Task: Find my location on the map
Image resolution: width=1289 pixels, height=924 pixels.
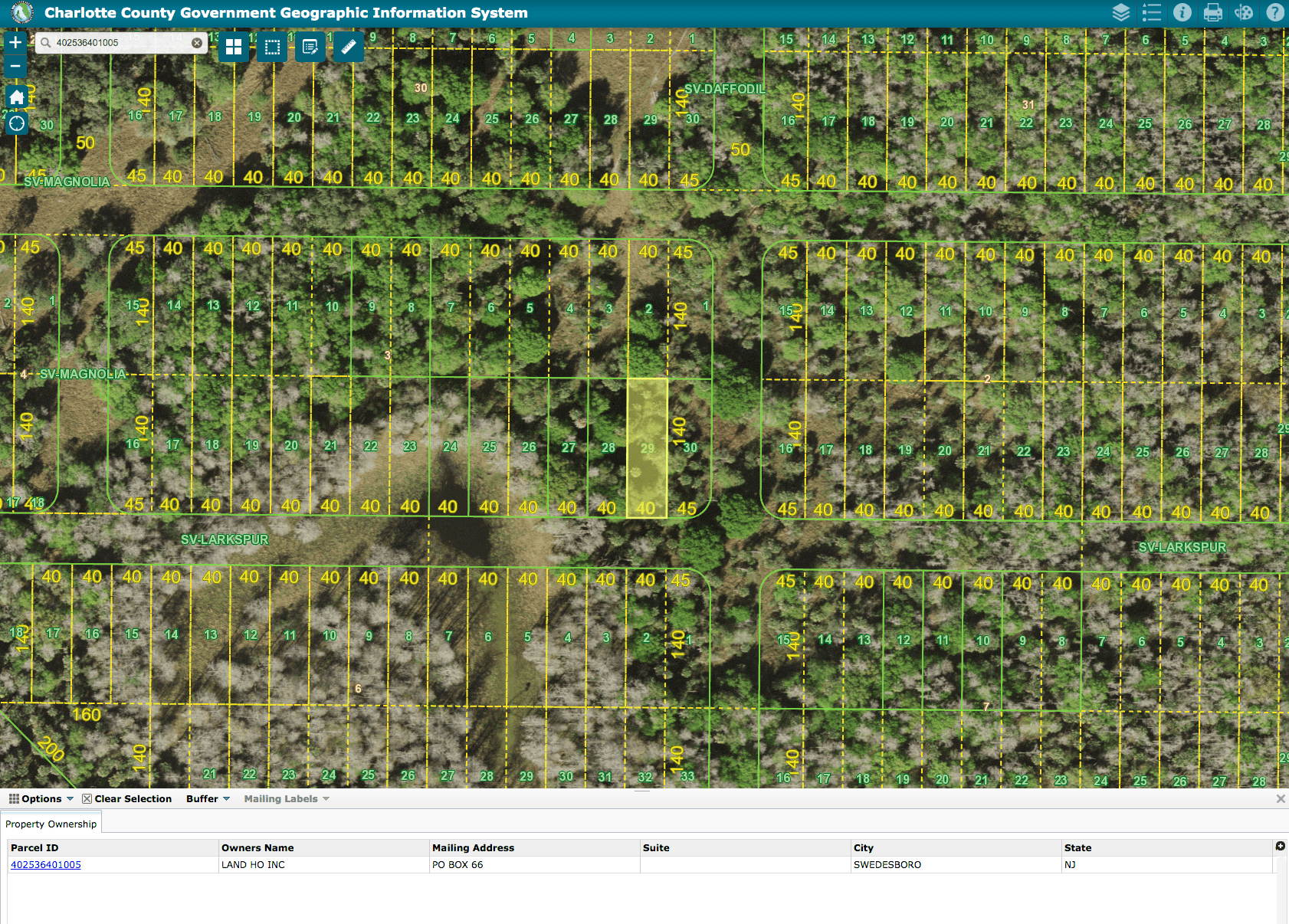Action: [x=17, y=123]
